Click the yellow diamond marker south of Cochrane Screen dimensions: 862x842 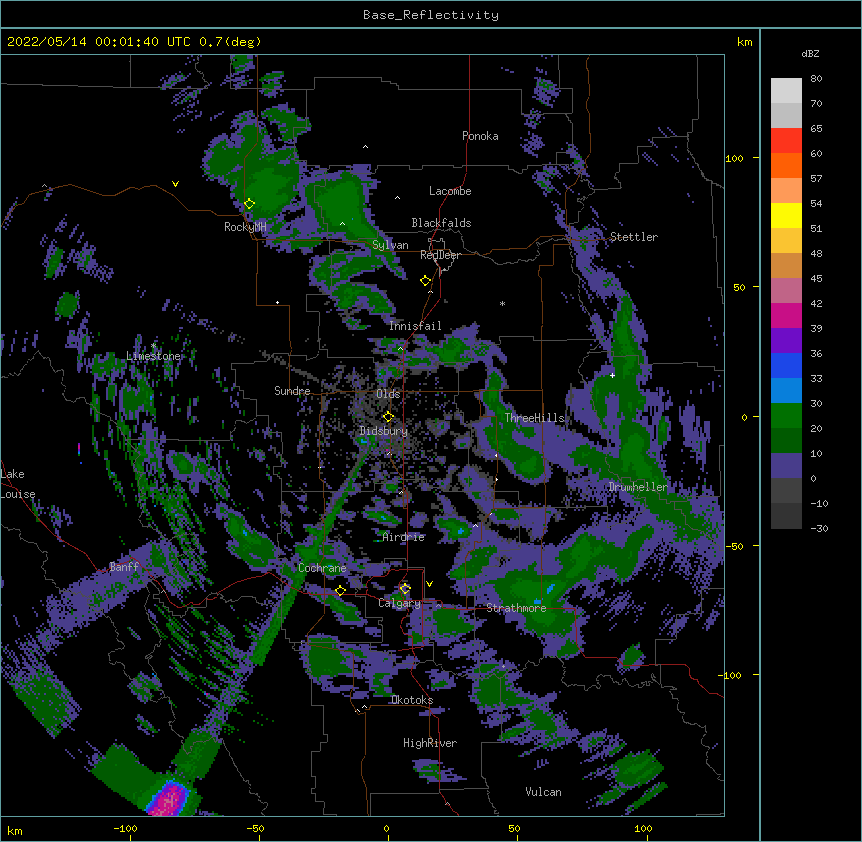340,590
